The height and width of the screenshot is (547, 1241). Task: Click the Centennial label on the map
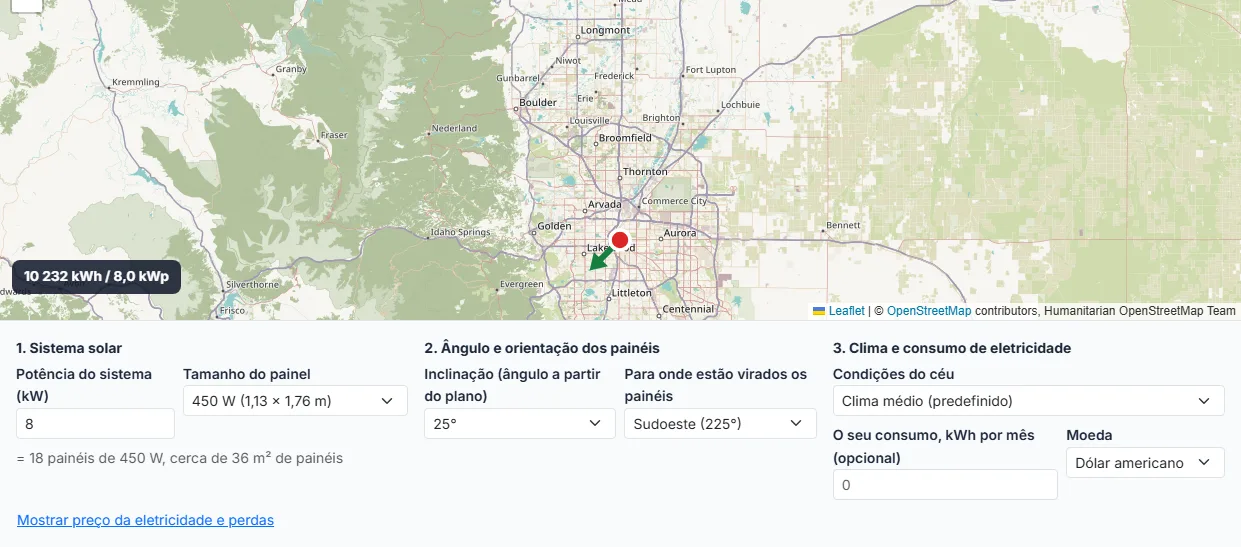tap(689, 309)
